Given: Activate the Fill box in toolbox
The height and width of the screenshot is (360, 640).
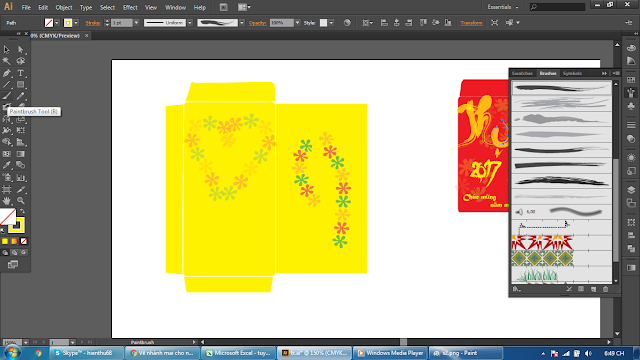Looking at the screenshot, I should (x=7, y=217).
